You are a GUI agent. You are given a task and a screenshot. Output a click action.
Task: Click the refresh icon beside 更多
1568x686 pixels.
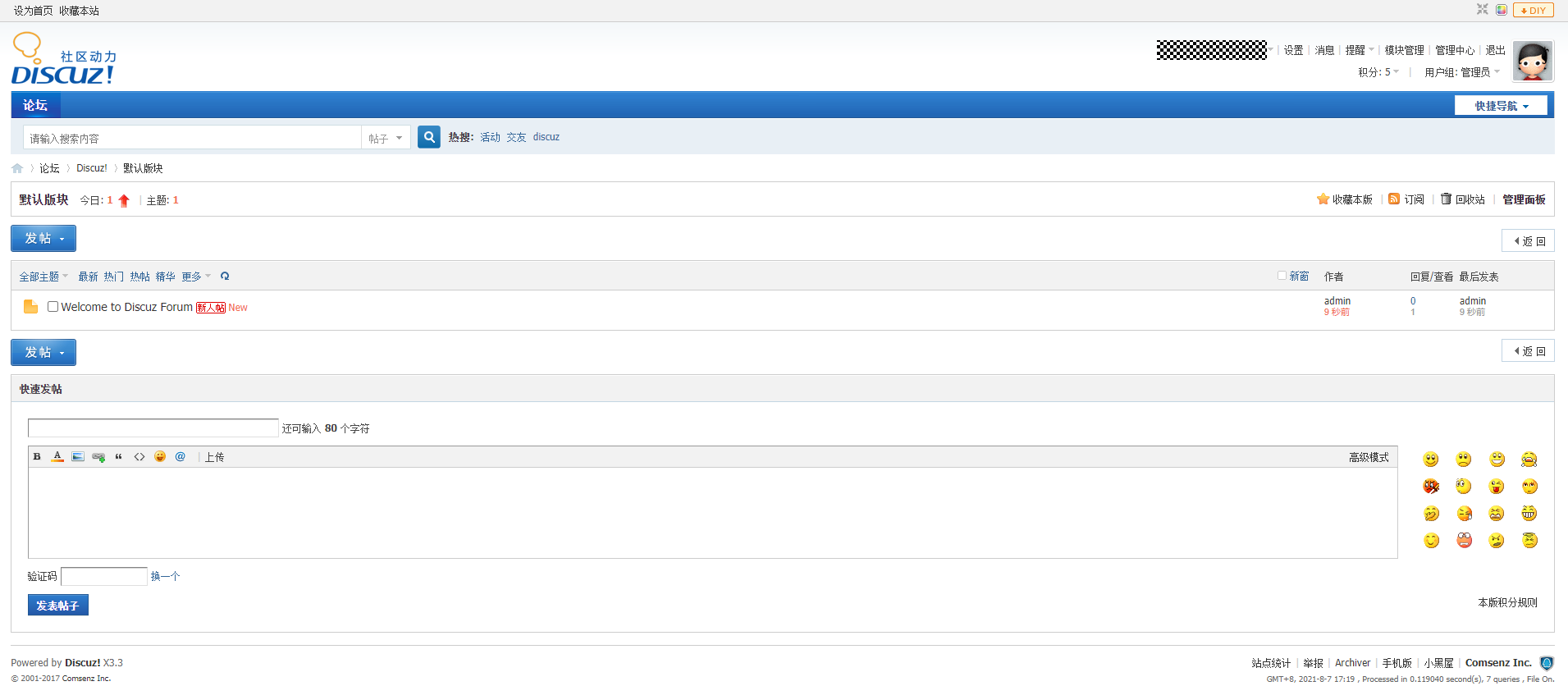(x=225, y=277)
